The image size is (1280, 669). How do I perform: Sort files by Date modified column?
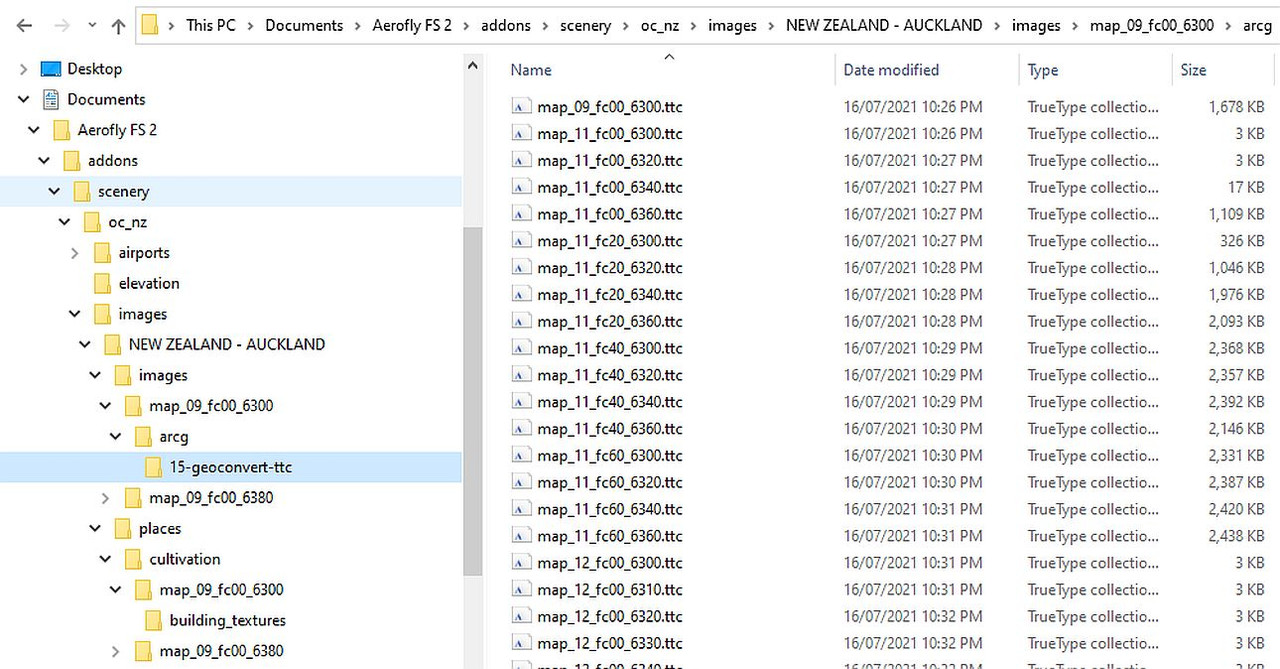click(x=891, y=70)
